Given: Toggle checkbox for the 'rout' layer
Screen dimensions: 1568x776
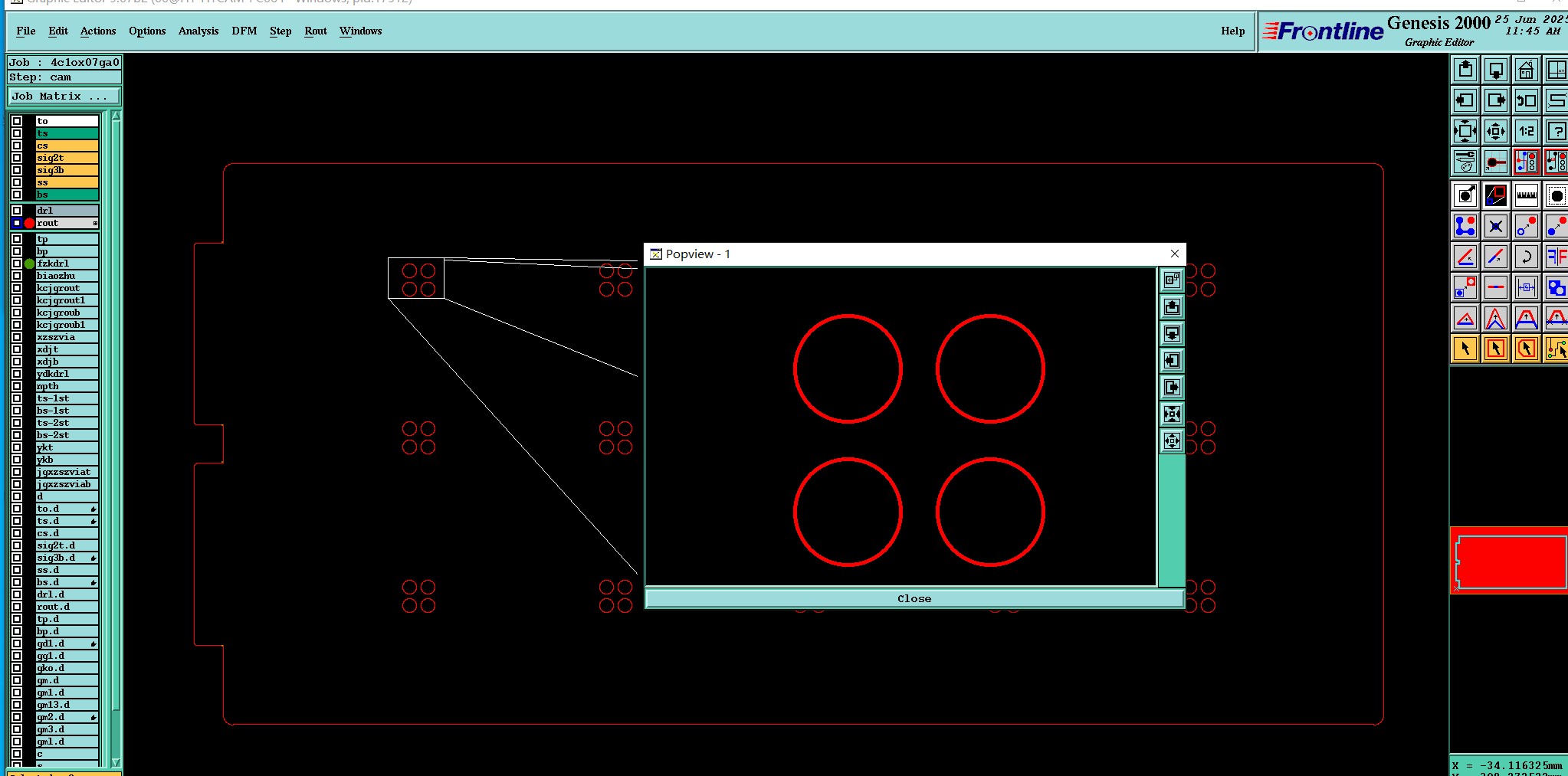Looking at the screenshot, I should (17, 223).
